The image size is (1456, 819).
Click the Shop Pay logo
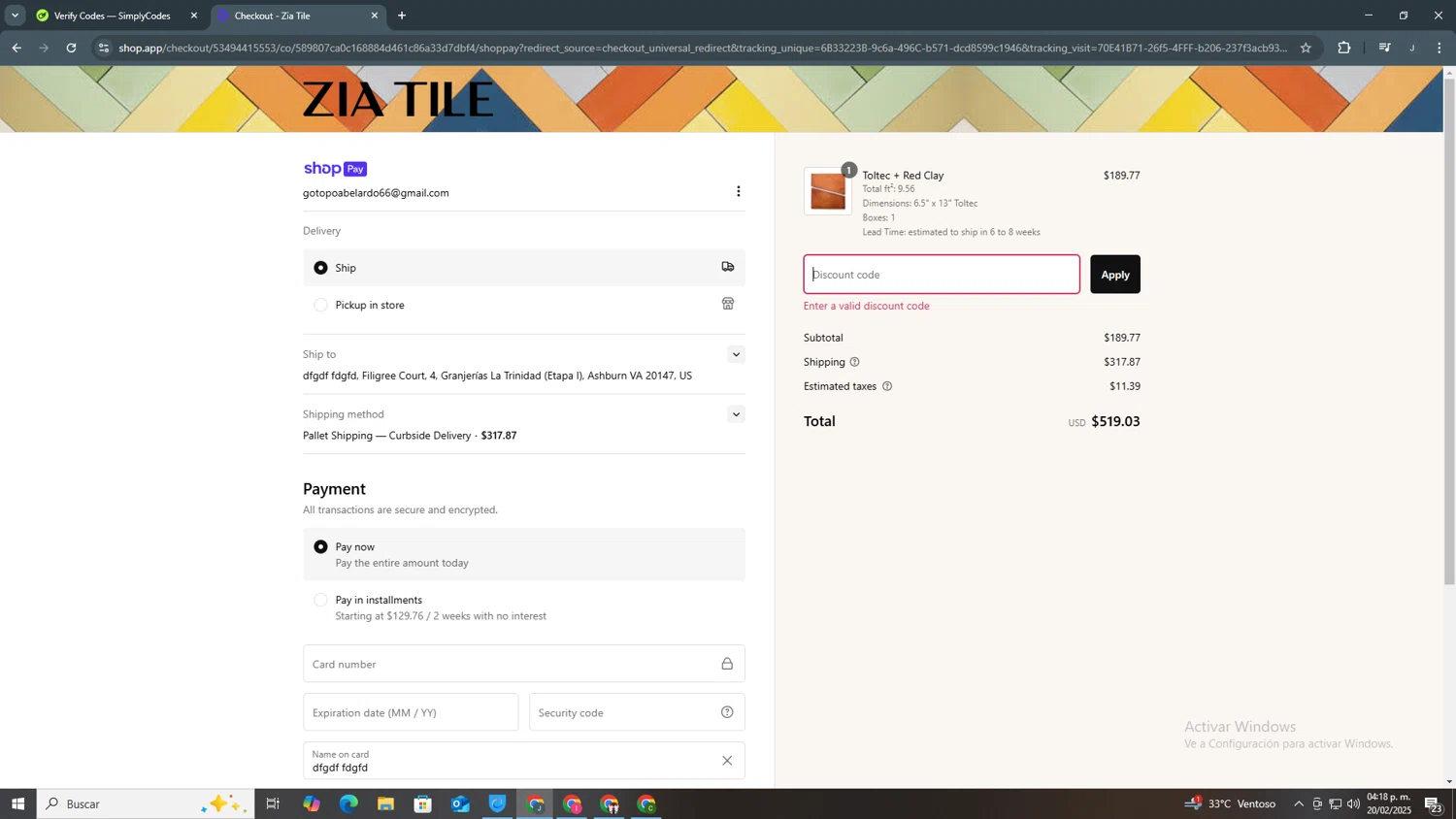[335, 169]
